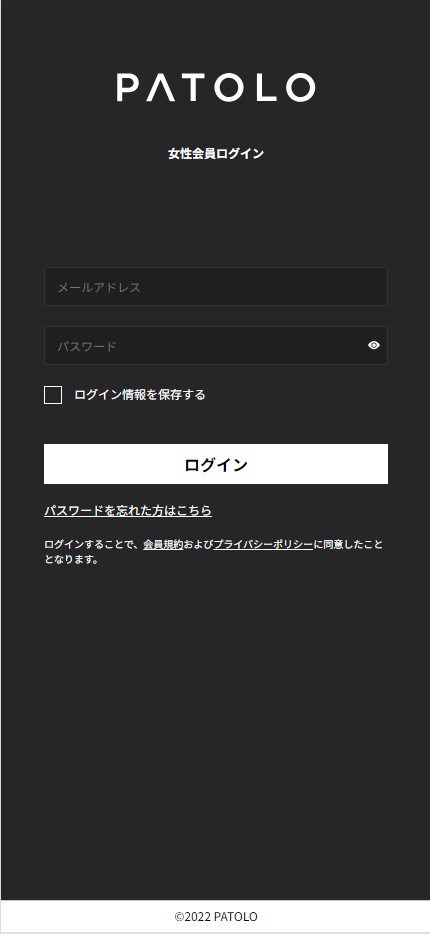The height and width of the screenshot is (934, 430).
Task: Open パスワードを忘れた方はこちら link
Action: (x=128, y=510)
